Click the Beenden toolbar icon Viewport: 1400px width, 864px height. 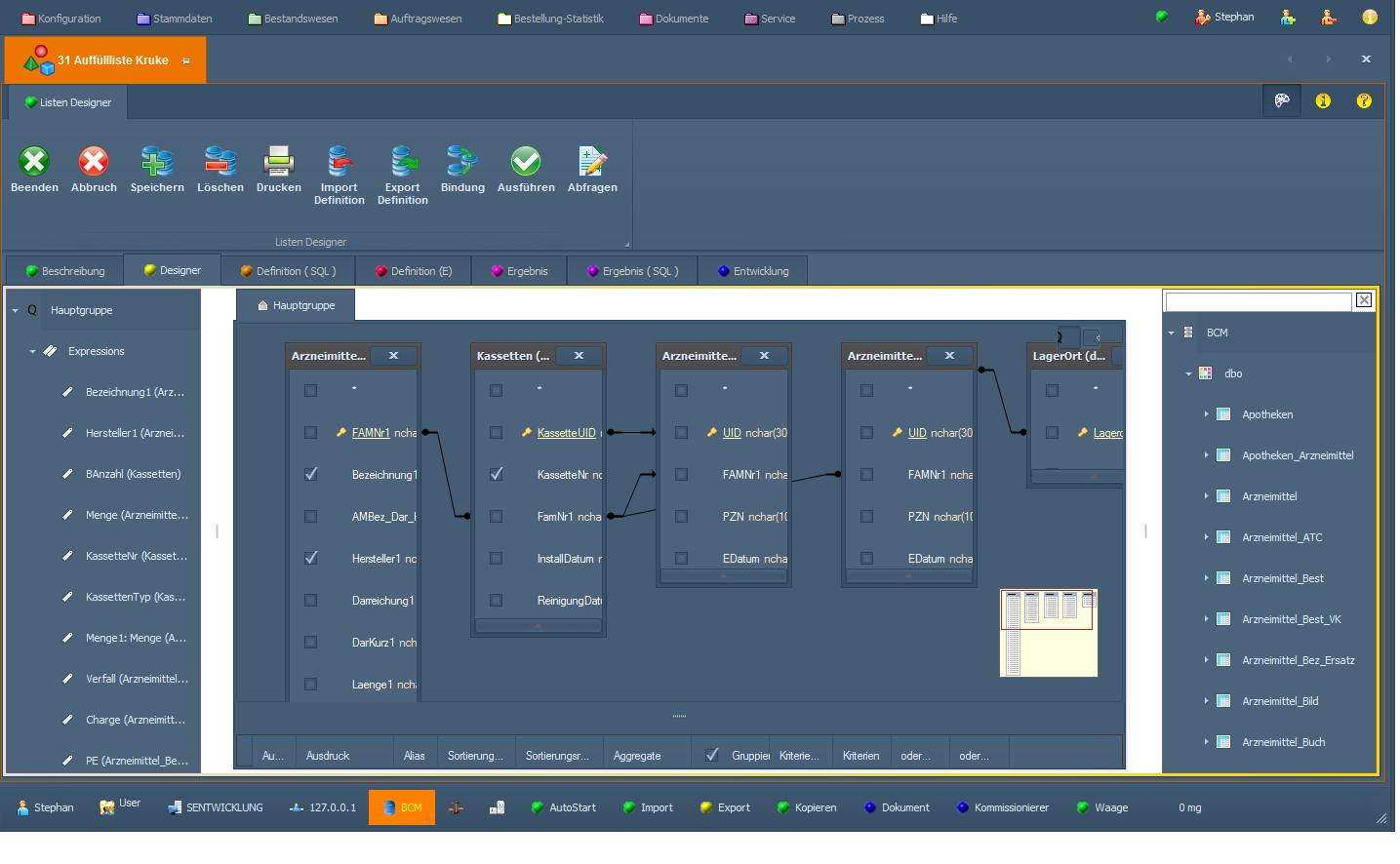point(34,162)
